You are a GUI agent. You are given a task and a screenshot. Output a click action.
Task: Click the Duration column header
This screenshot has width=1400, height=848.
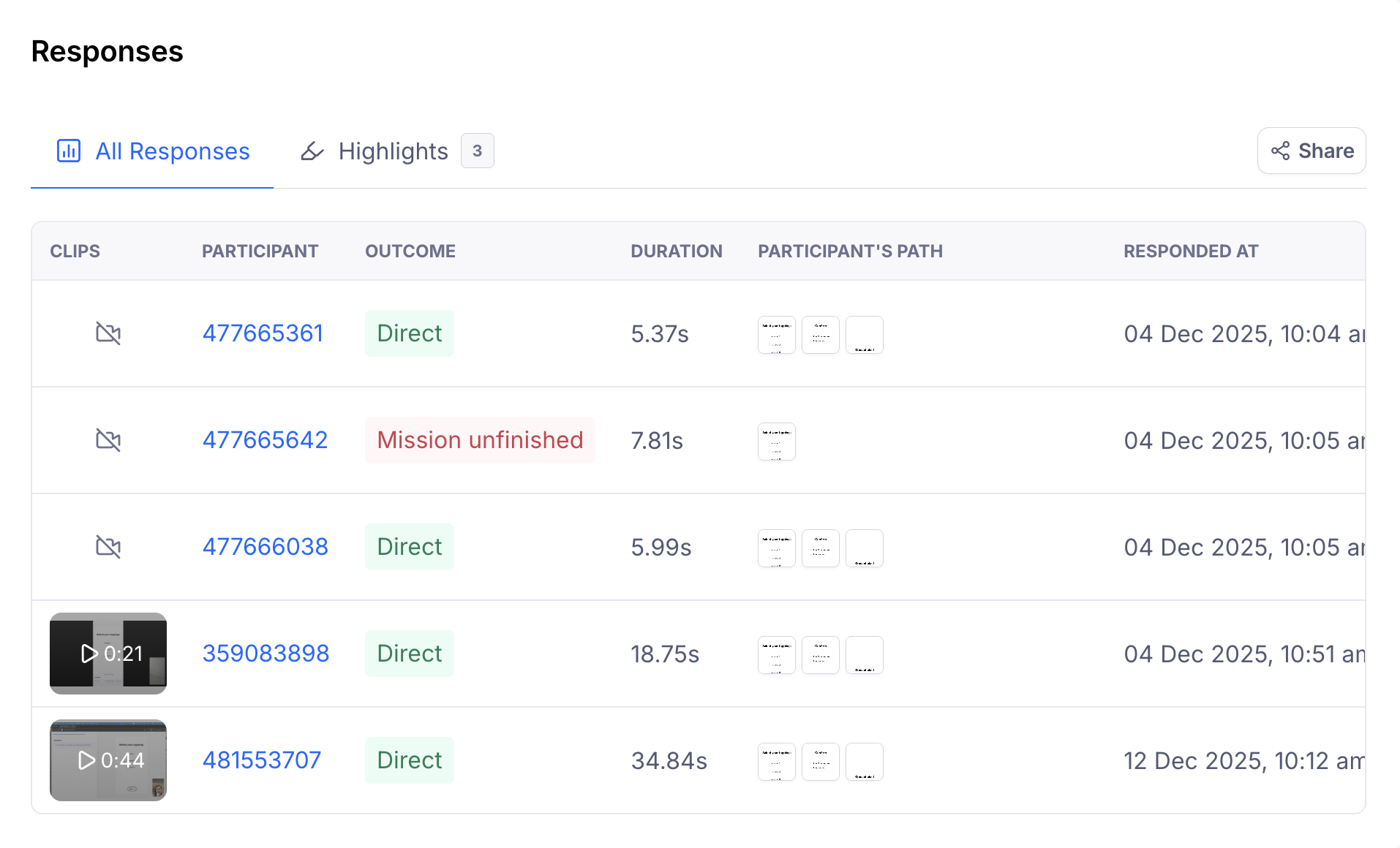coord(676,251)
